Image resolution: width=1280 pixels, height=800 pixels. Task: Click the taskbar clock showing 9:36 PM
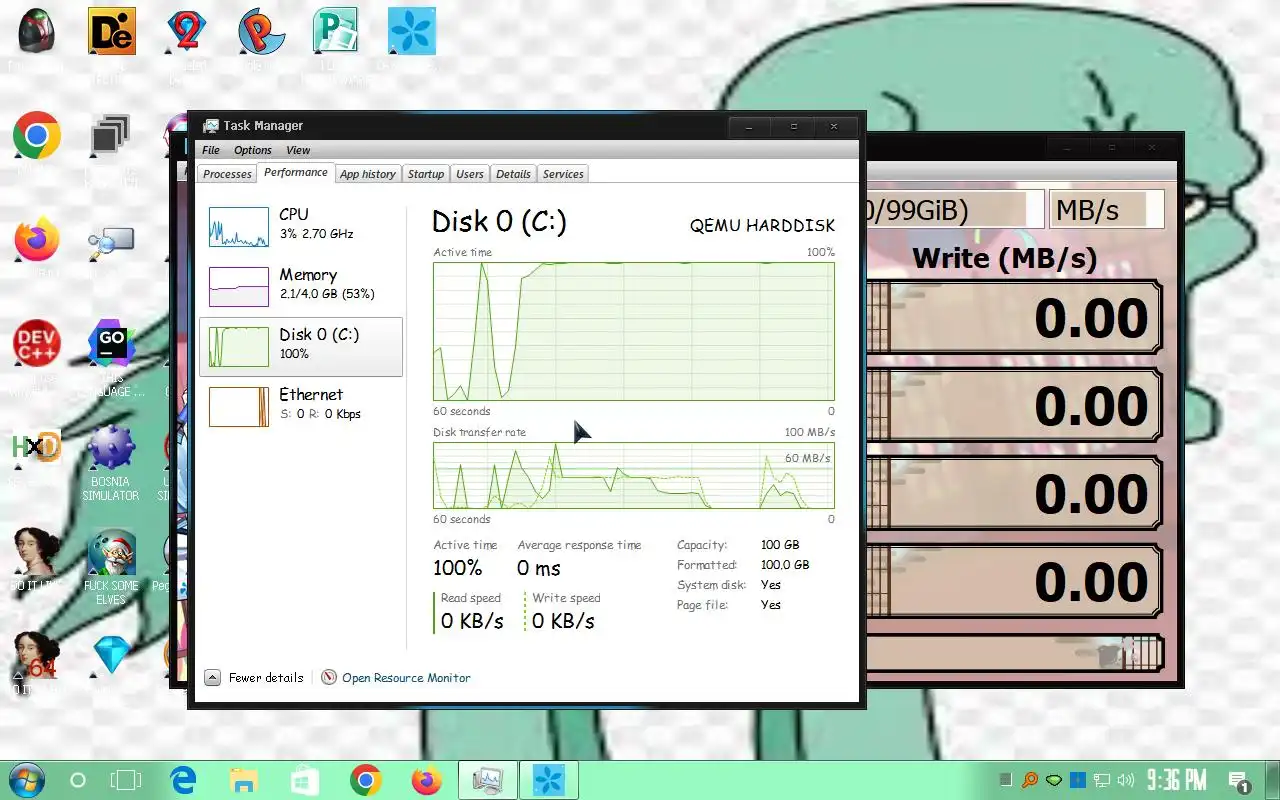[1176, 780]
